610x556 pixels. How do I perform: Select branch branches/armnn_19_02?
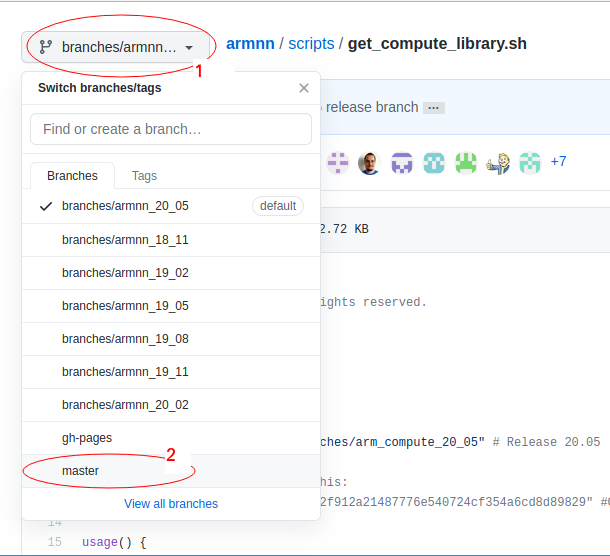171,273
